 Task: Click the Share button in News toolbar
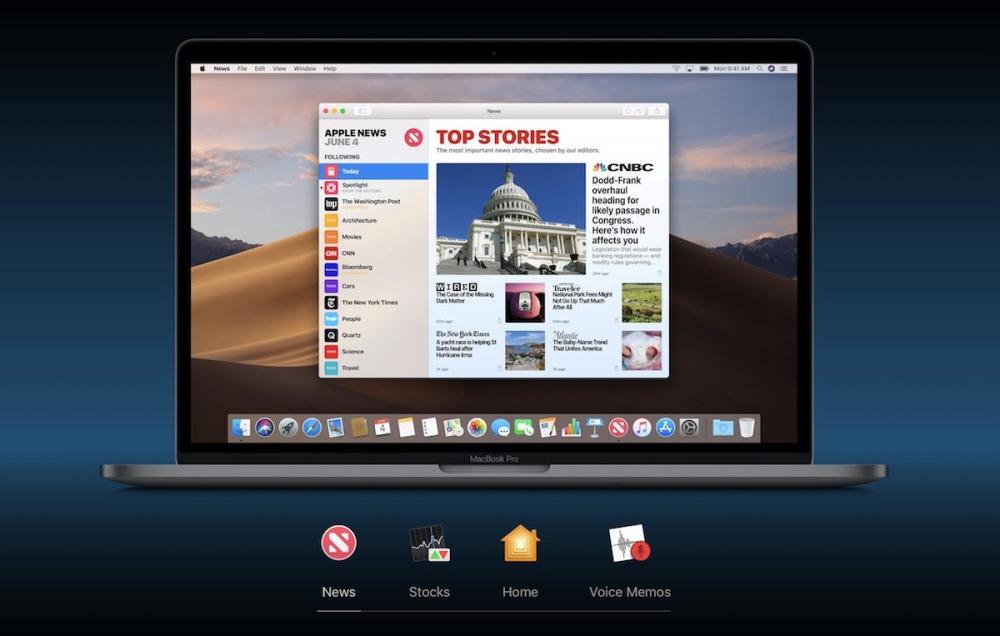[x=657, y=111]
